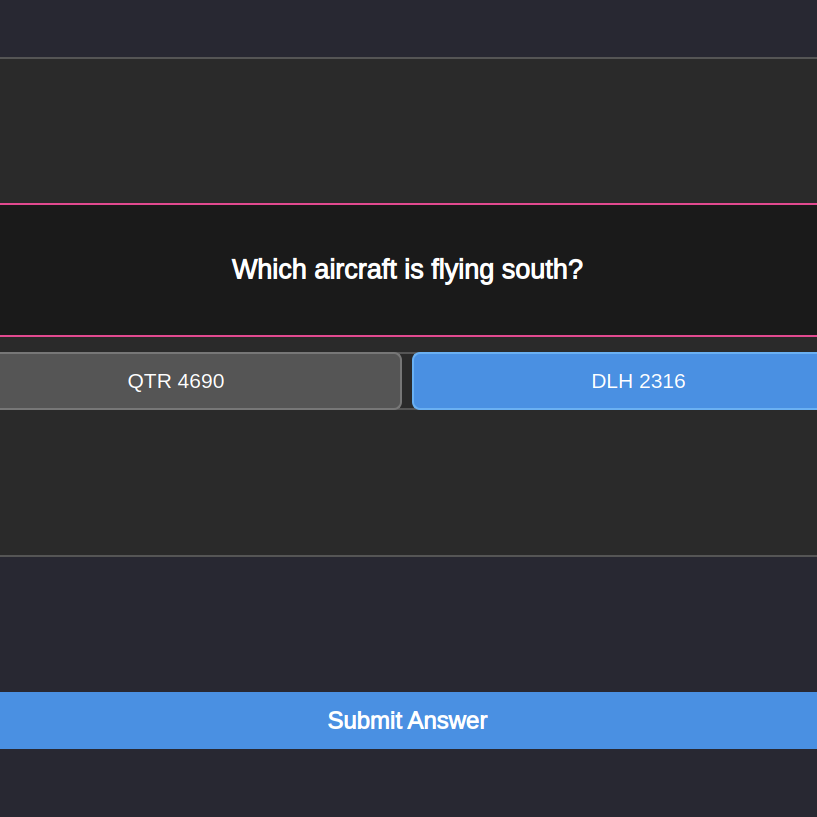The image size is (817, 817).
Task: Pick the gray QTR 4690 button
Action: click(176, 381)
